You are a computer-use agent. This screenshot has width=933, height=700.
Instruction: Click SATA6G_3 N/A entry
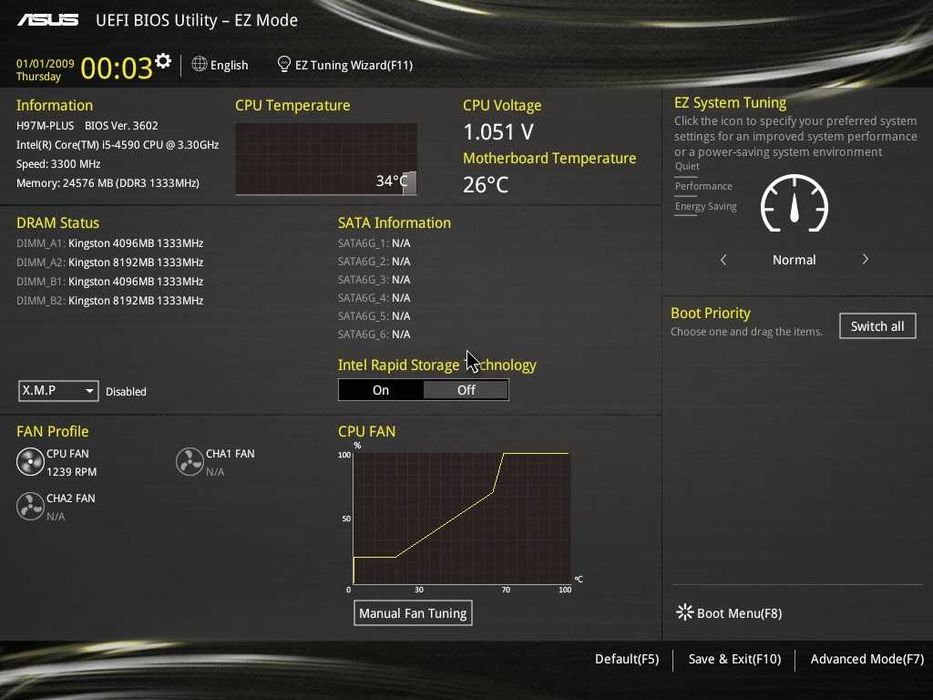374,280
